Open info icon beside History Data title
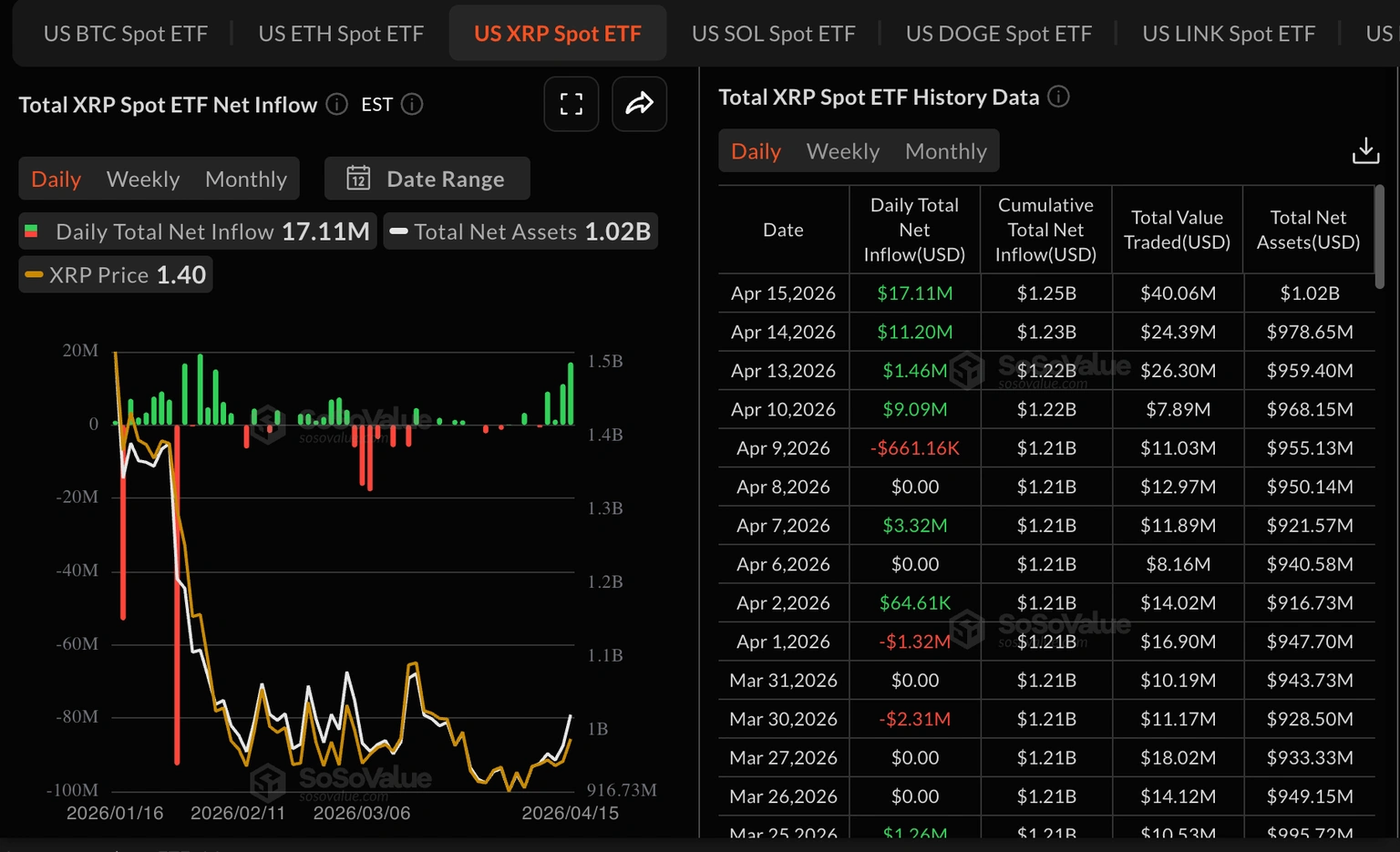 coord(1058,97)
